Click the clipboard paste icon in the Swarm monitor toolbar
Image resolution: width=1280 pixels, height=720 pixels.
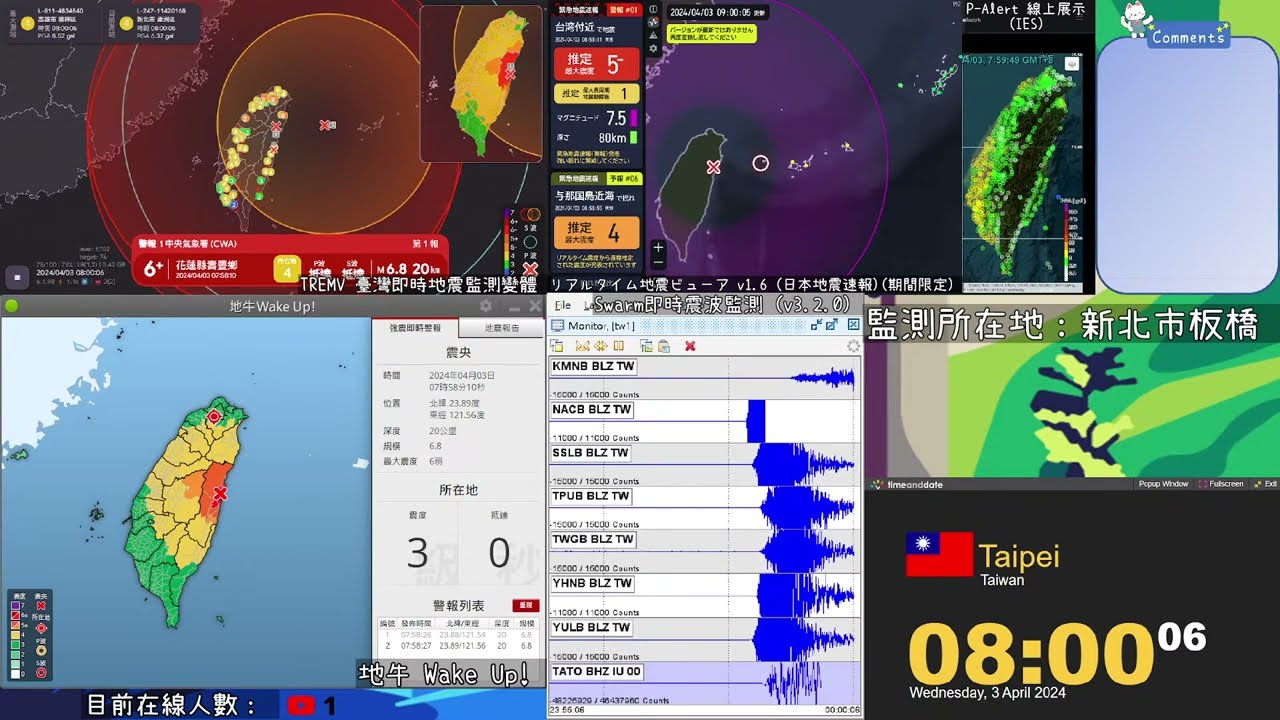(x=664, y=346)
